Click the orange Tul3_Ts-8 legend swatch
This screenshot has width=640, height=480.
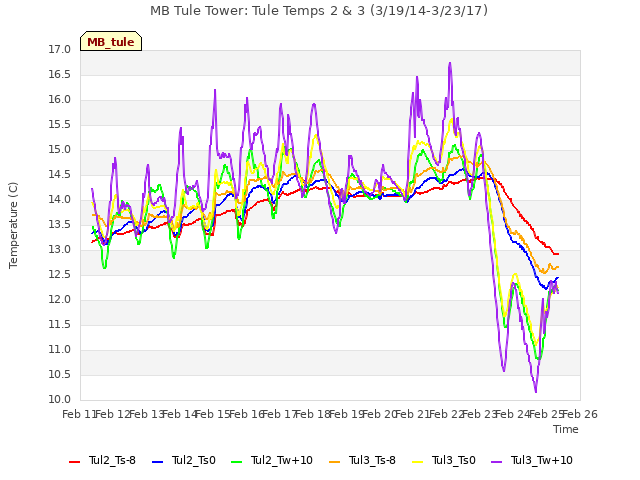pos(335,462)
